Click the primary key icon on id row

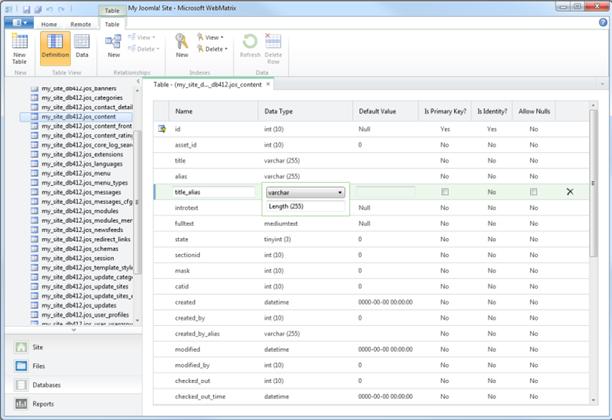[x=162, y=129]
